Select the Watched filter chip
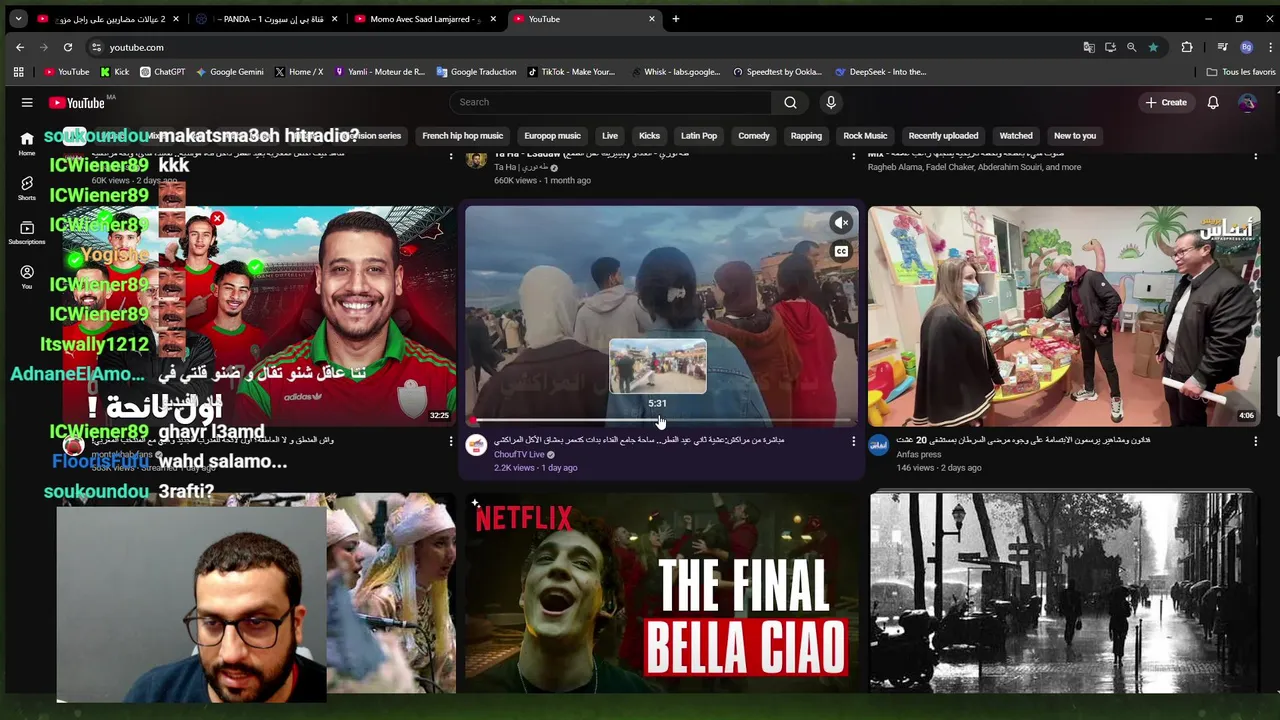Screen dimensions: 1280x720 [x=1016, y=136]
